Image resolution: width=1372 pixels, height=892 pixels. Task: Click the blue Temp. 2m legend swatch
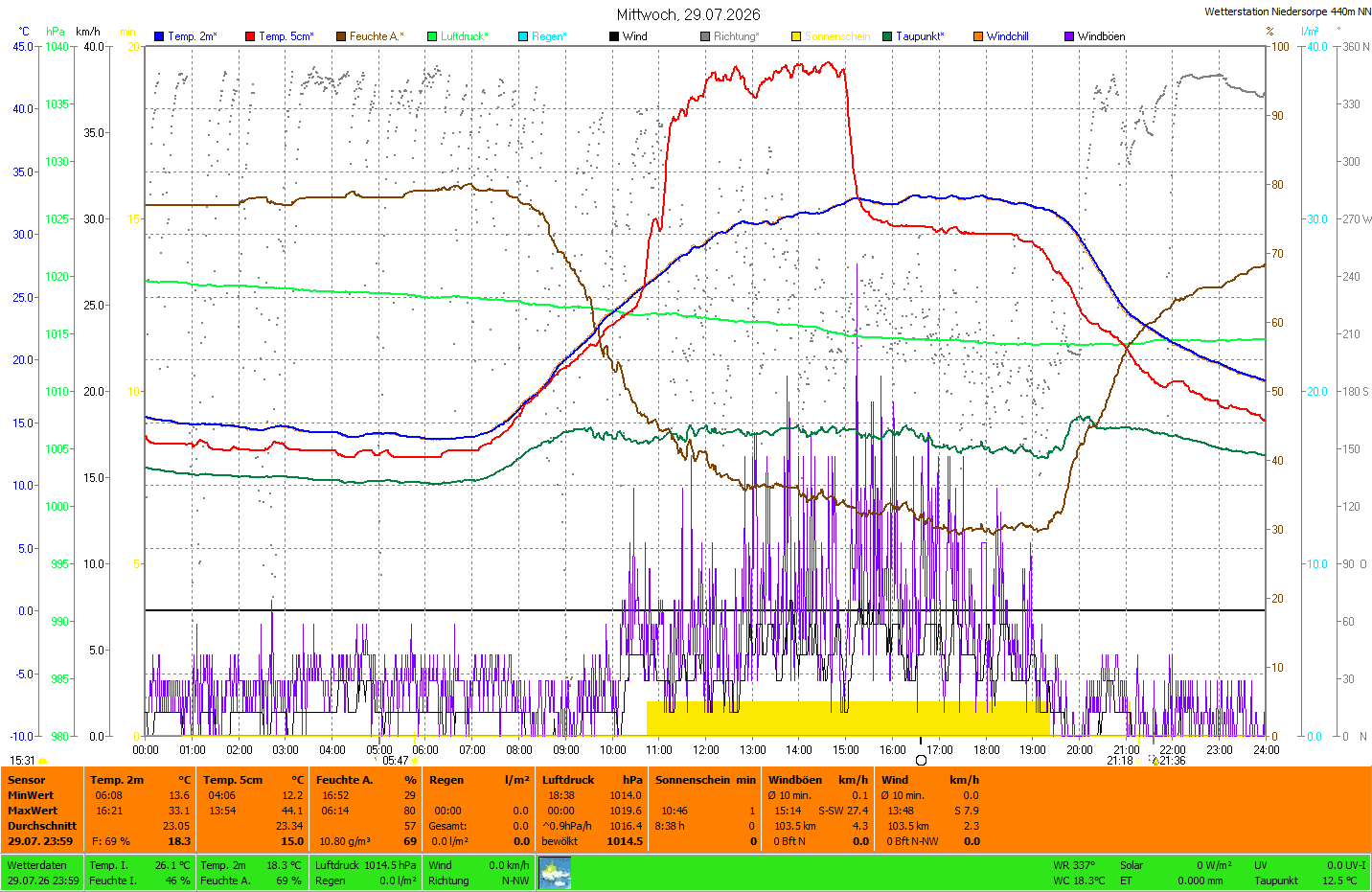(x=159, y=36)
